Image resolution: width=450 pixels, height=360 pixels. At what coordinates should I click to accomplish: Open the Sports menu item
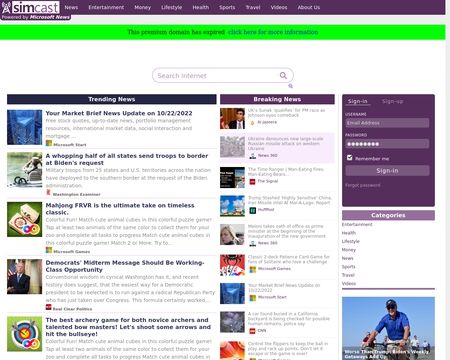227,7
